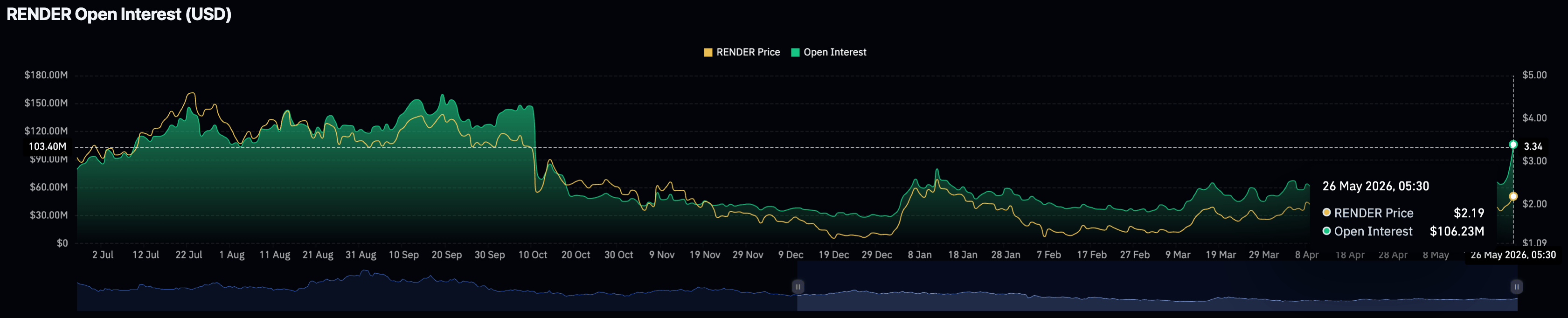Click the crosshair date label 26 May 2026, 05:30
Viewport: 1568px width, 318px height.
click(1513, 255)
